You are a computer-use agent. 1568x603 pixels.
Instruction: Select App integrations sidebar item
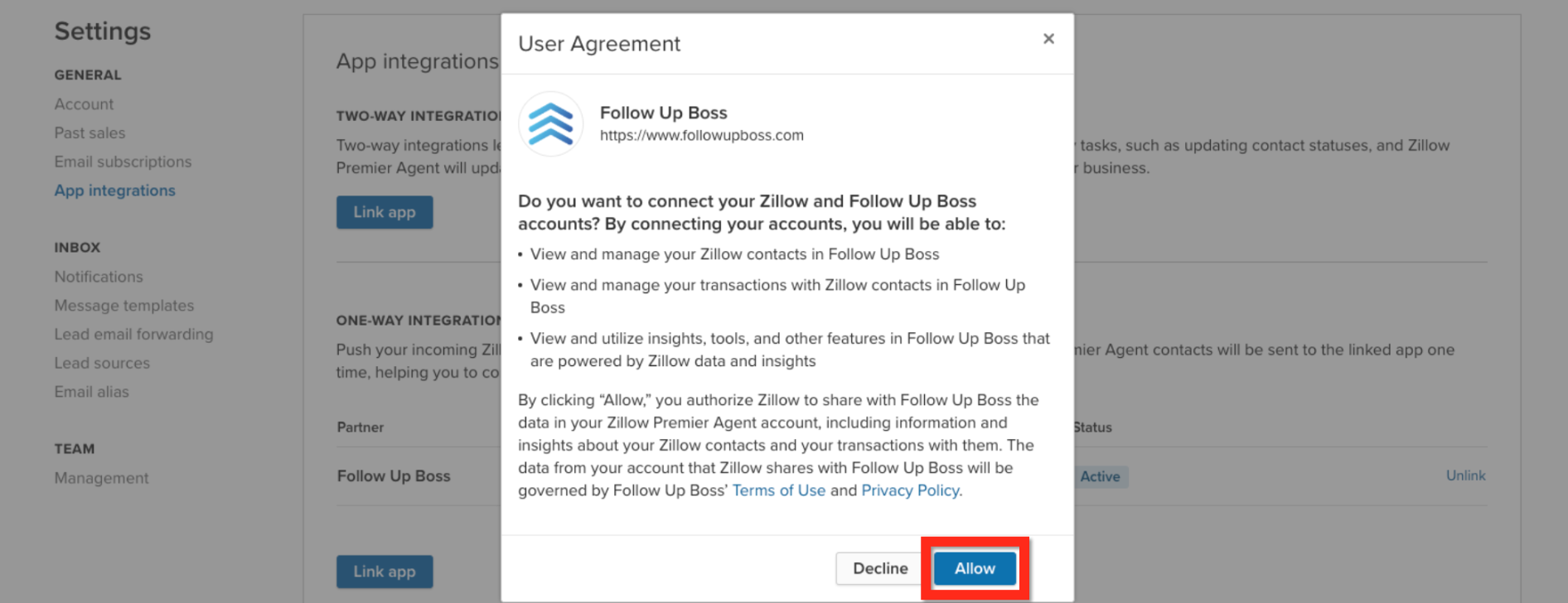coord(114,191)
